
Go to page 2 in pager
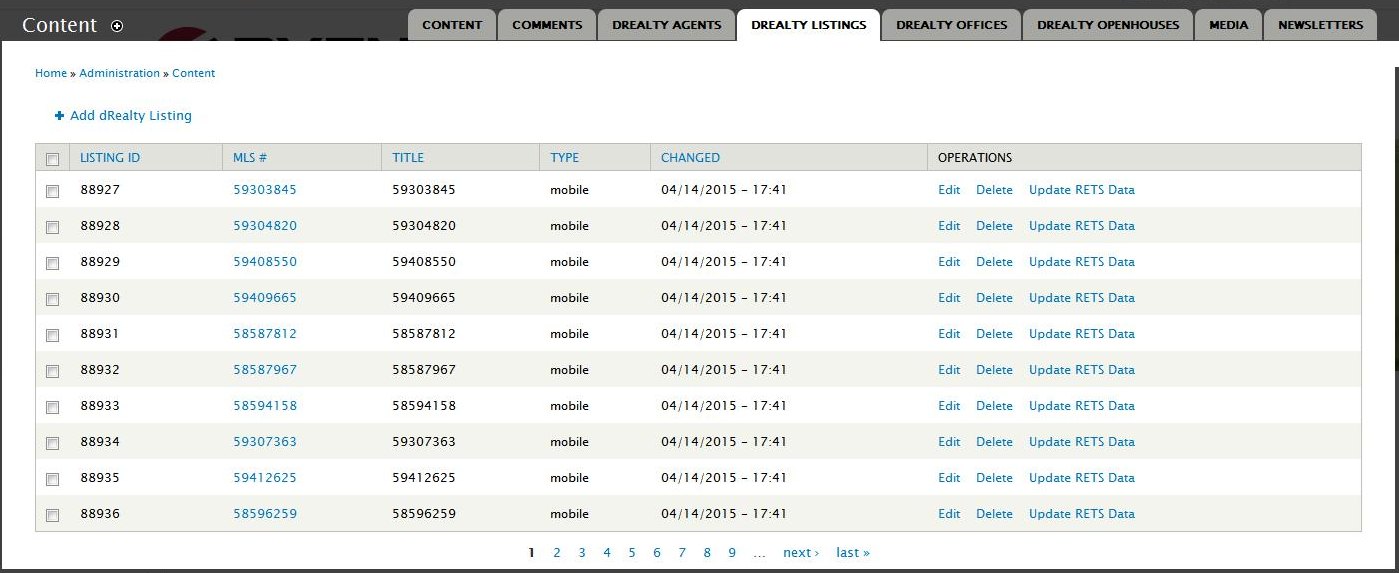(557, 553)
